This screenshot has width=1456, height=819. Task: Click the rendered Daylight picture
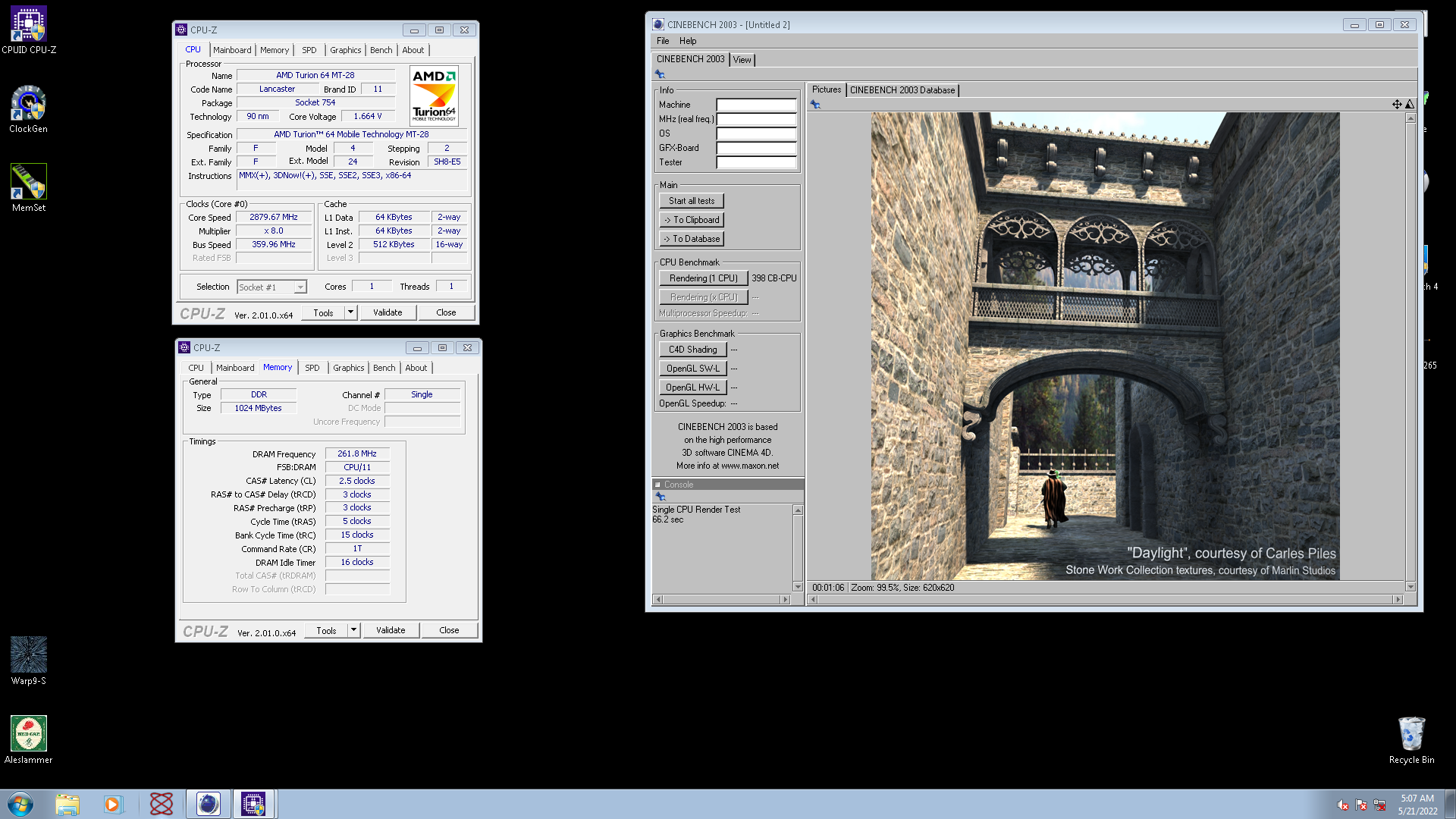[x=1105, y=346]
